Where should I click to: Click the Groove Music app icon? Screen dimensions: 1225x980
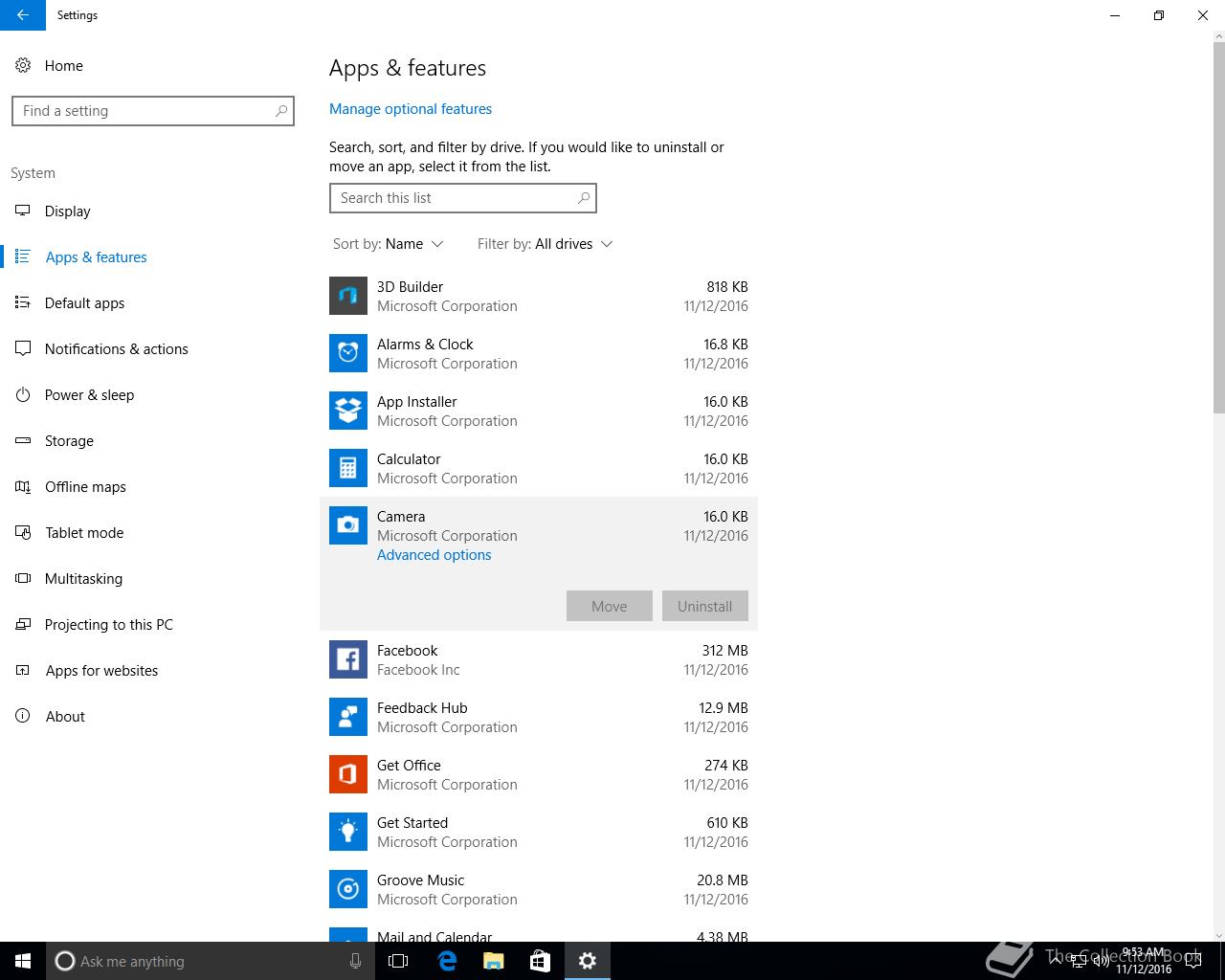click(x=348, y=889)
